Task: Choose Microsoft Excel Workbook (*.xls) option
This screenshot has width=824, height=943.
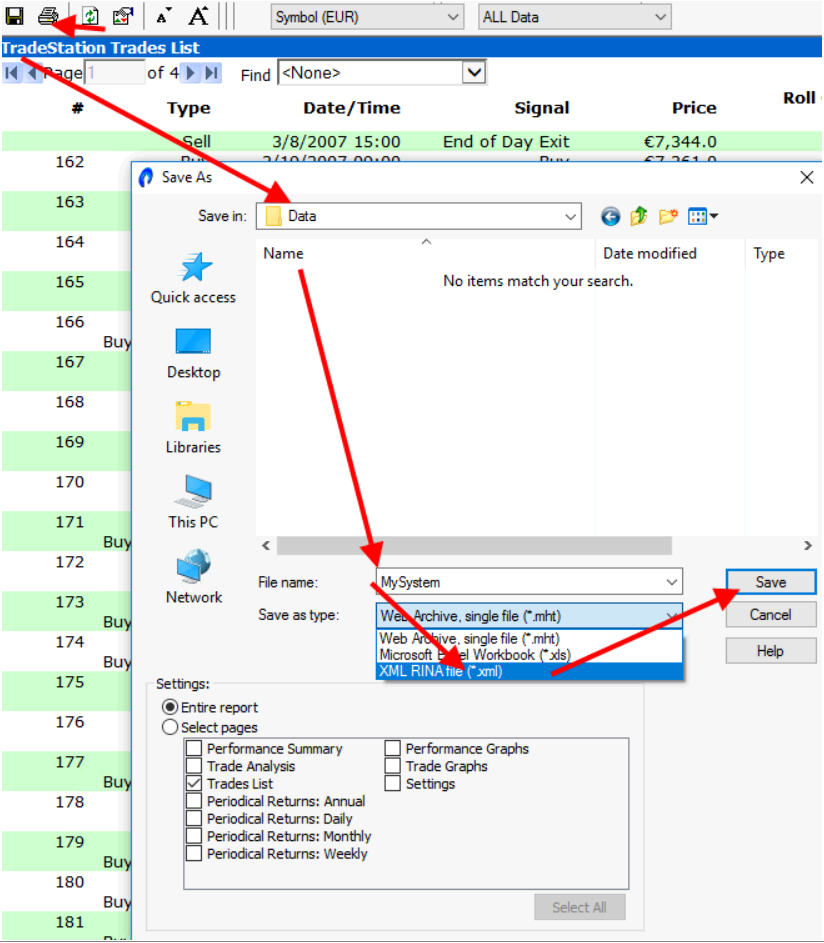Action: coord(475,655)
